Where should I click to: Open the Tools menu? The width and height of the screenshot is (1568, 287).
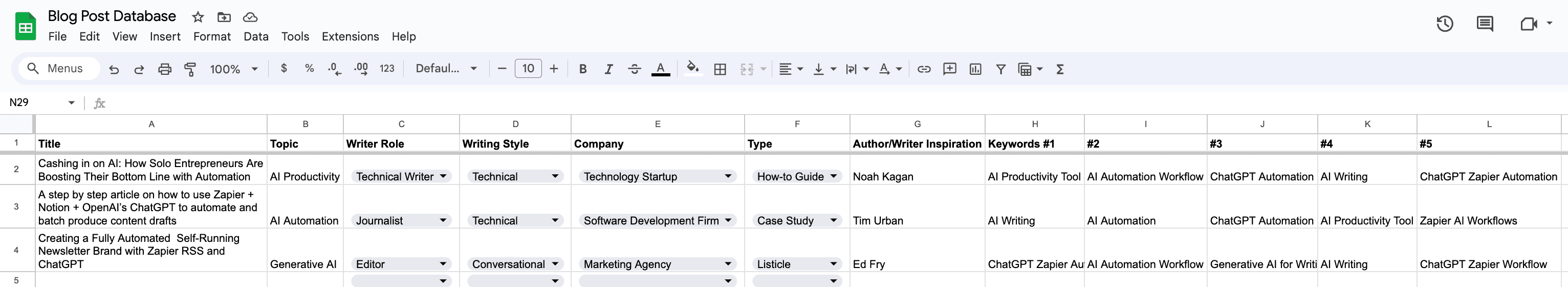[295, 36]
